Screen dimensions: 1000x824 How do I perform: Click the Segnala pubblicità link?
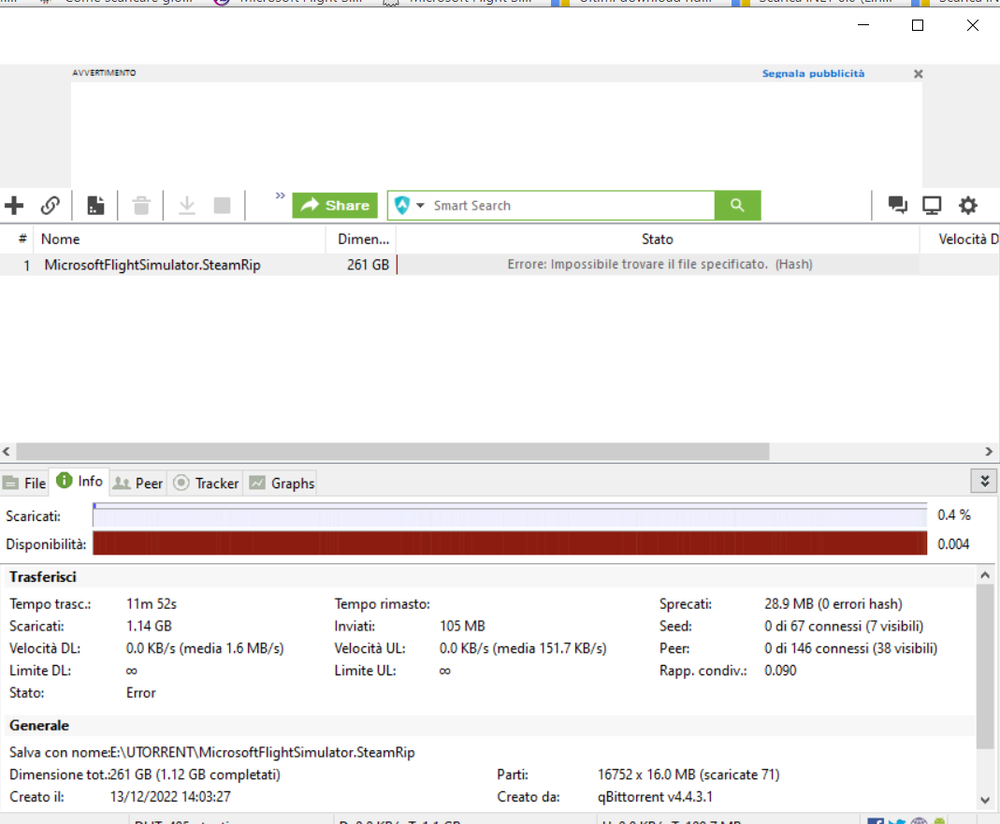[813, 73]
